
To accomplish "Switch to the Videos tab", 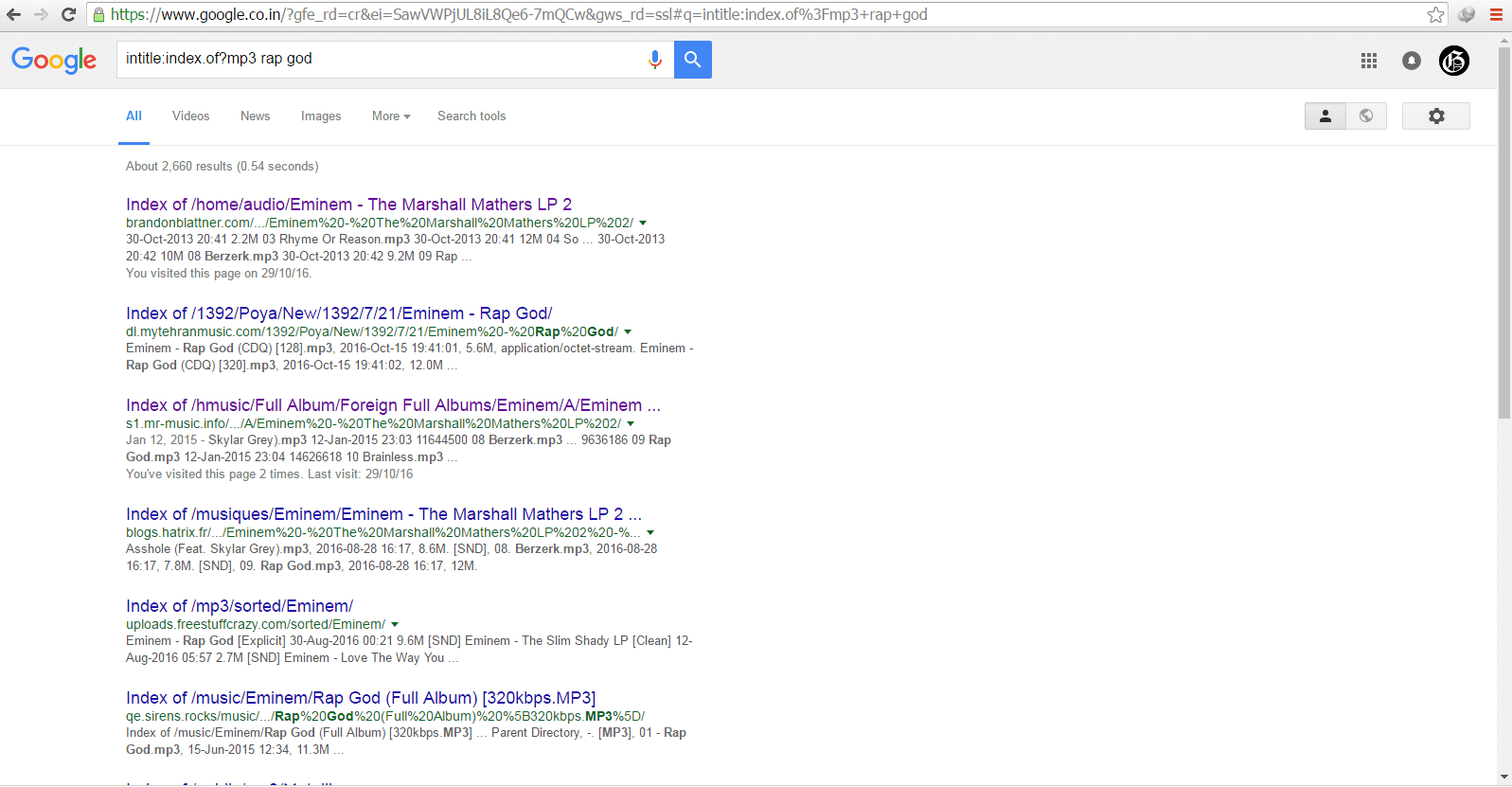I will (190, 116).
